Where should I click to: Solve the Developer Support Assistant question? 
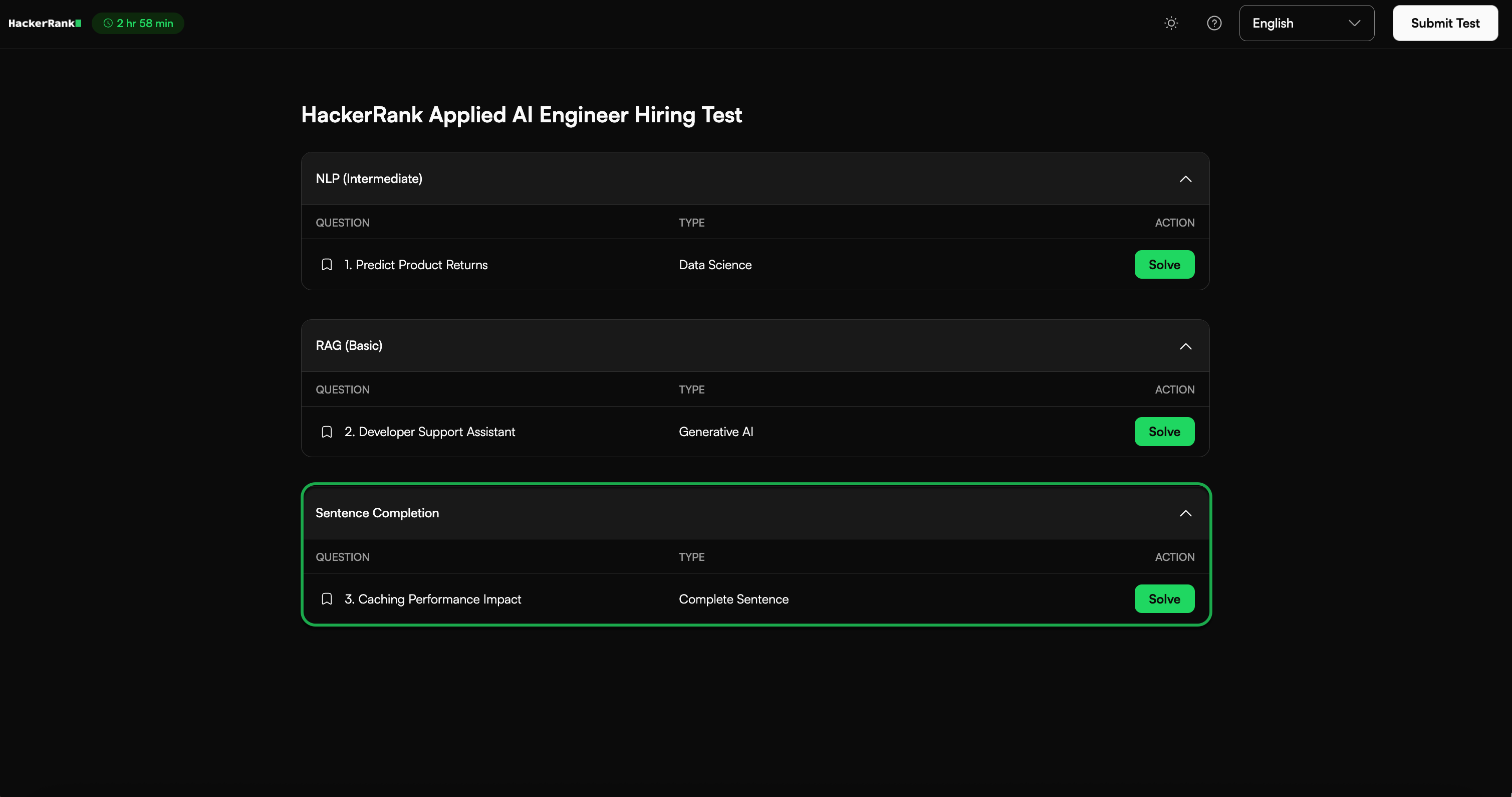pyautogui.click(x=1164, y=432)
